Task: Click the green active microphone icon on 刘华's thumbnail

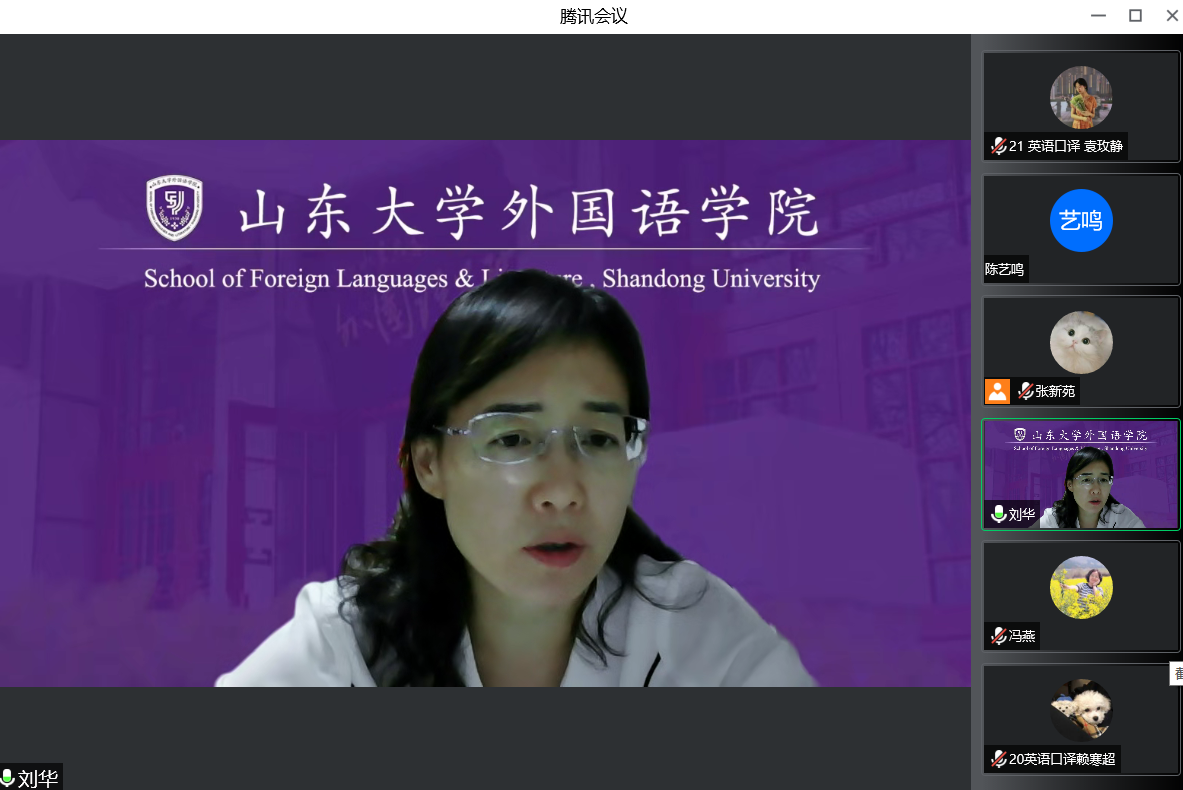Action: (x=998, y=514)
